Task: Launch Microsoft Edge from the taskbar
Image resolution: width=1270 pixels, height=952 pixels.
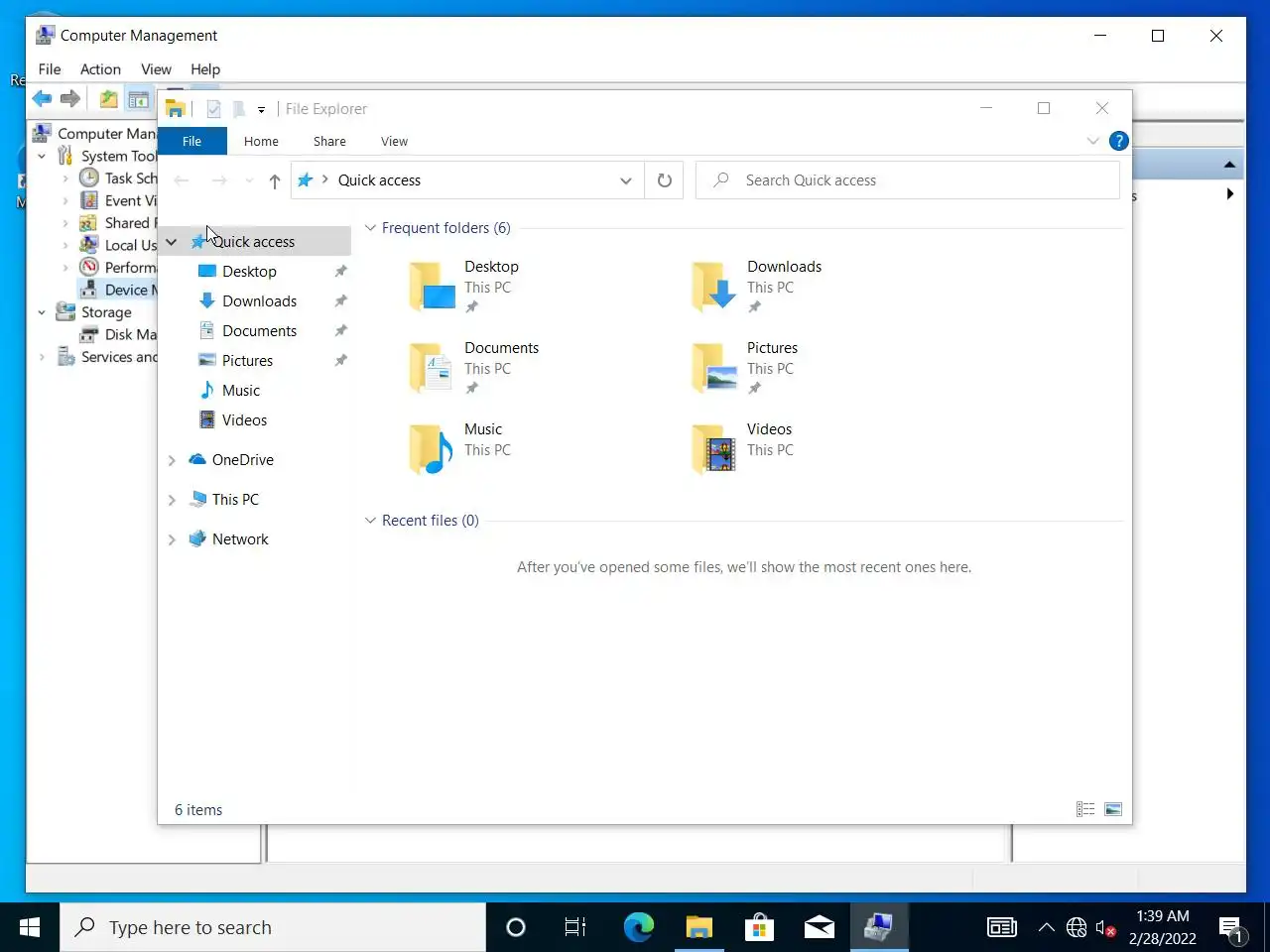Action: click(639, 927)
